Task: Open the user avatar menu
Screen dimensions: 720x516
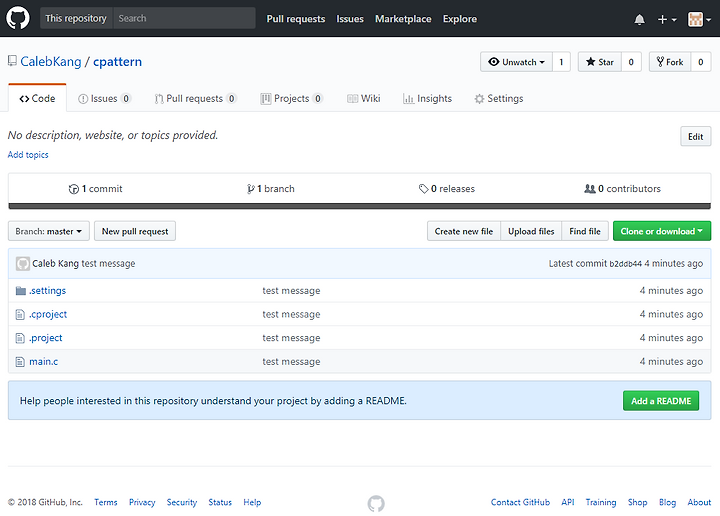Action: coord(699,19)
